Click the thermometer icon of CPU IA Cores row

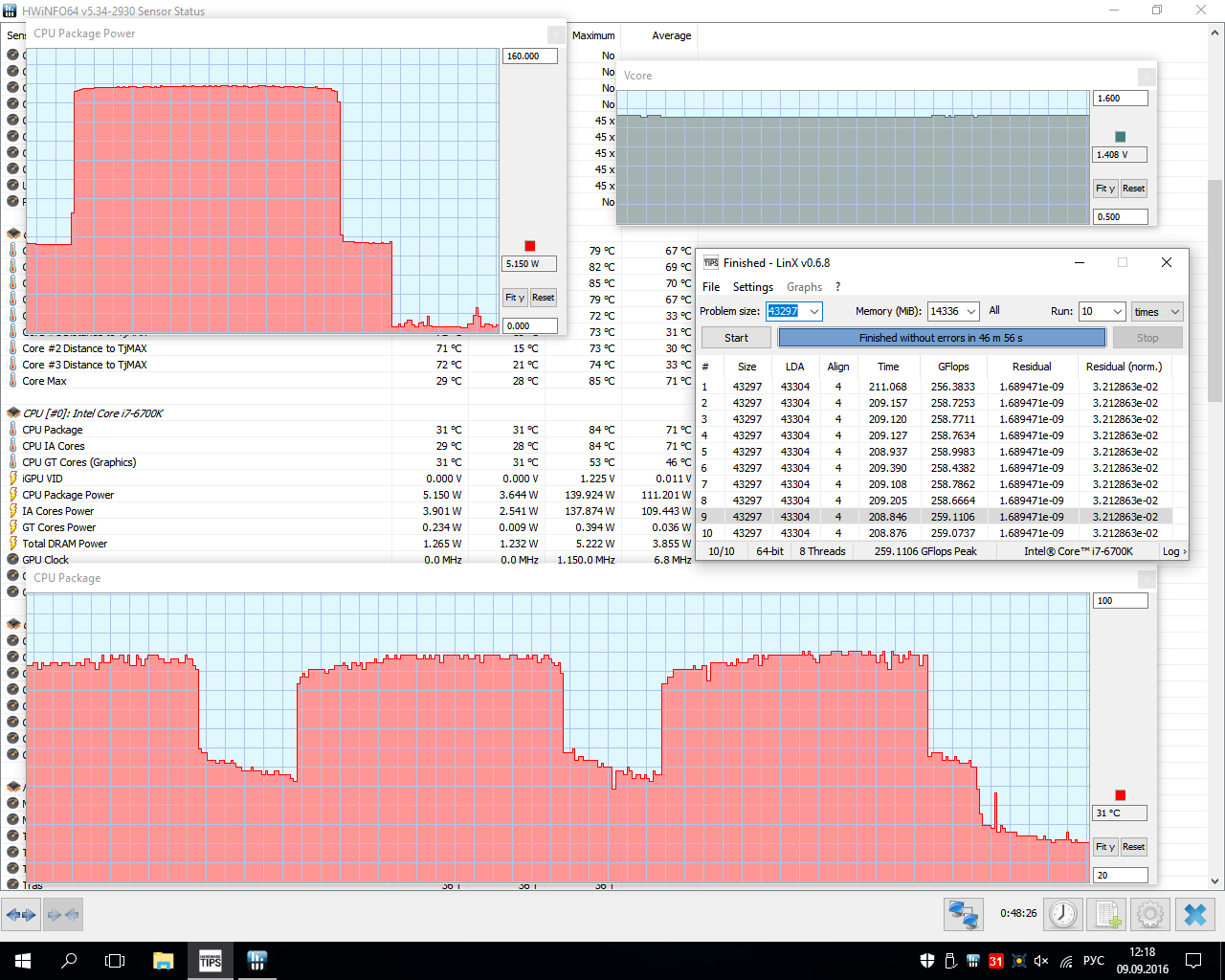[12, 446]
